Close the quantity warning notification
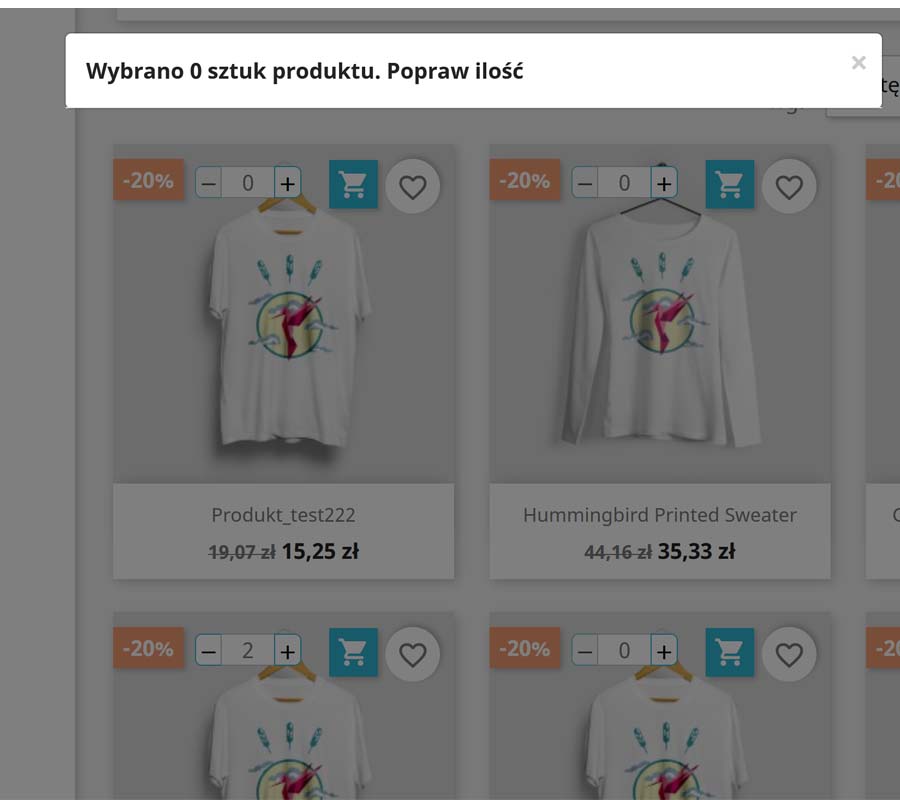900x800 pixels. coord(858,62)
